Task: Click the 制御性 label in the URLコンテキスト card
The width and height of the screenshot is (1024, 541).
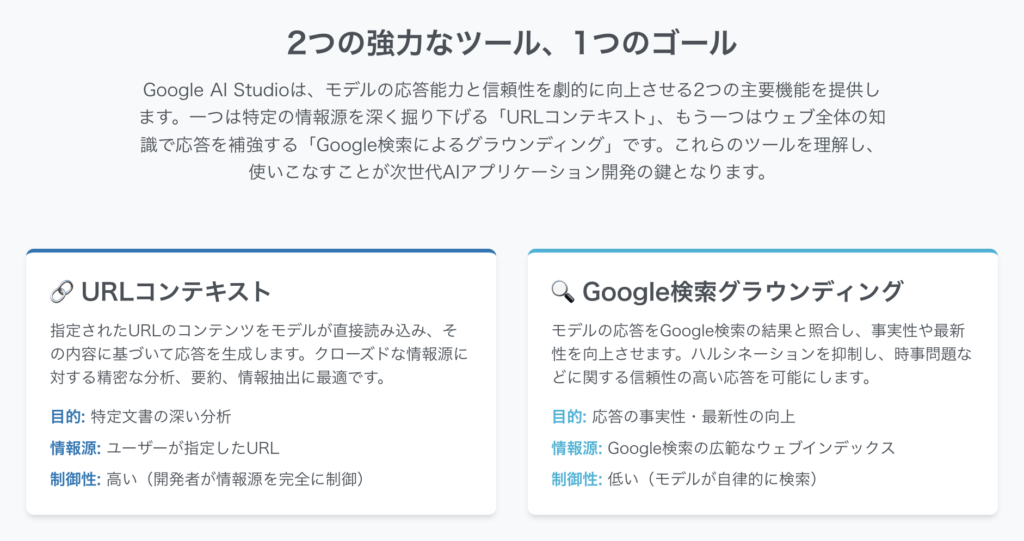Action: [75, 479]
